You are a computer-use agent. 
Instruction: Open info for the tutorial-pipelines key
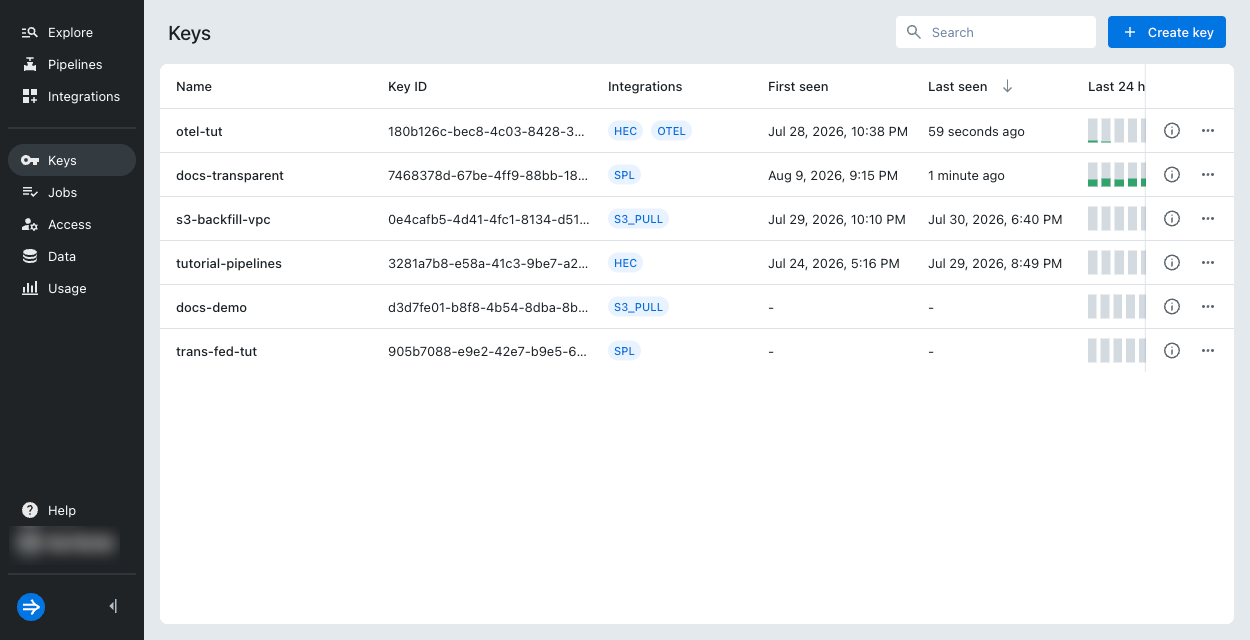(x=1172, y=263)
